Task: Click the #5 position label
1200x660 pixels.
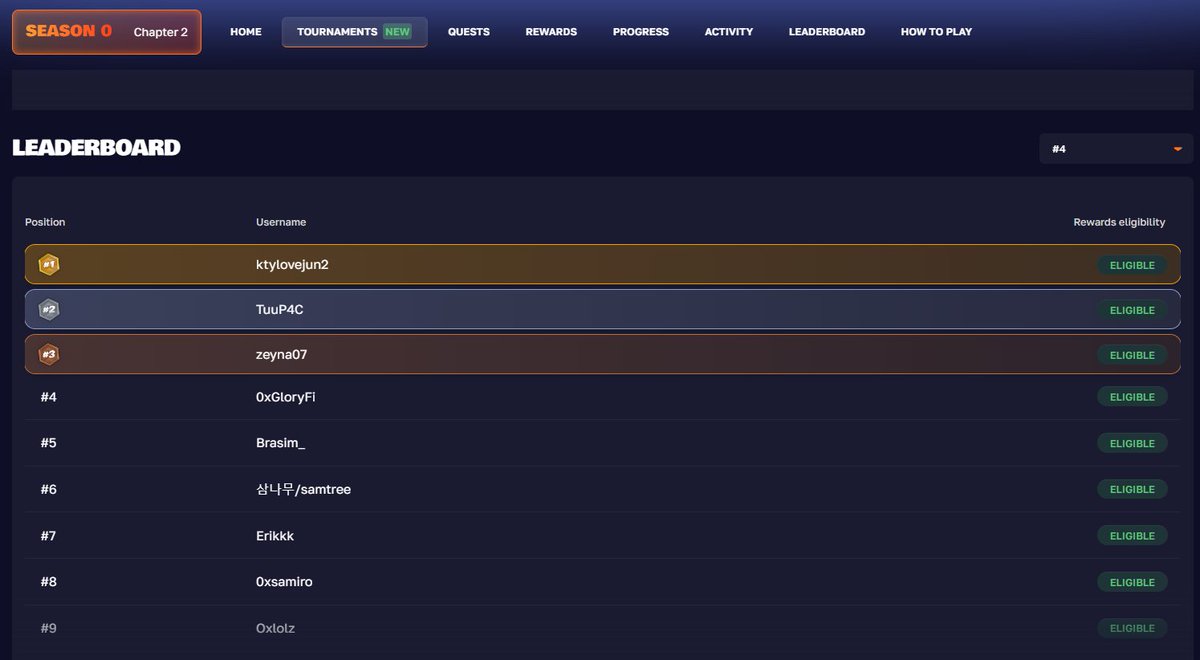Action: (x=49, y=443)
